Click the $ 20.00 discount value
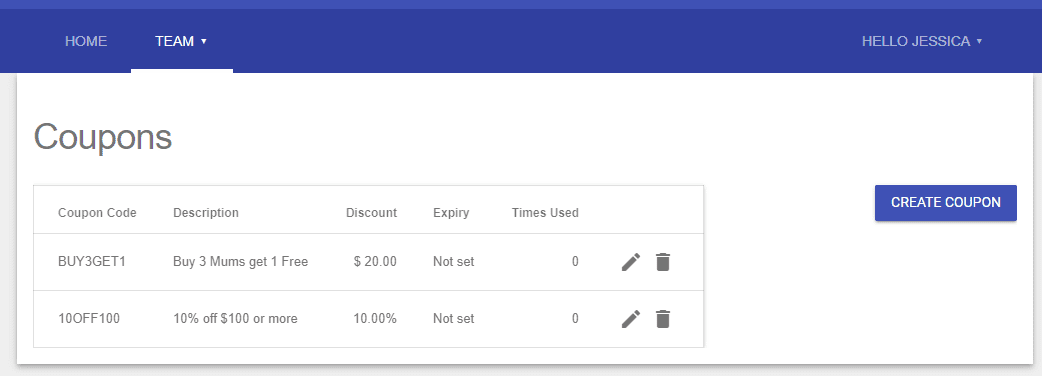Screen dimensions: 1042x376 coord(375,262)
